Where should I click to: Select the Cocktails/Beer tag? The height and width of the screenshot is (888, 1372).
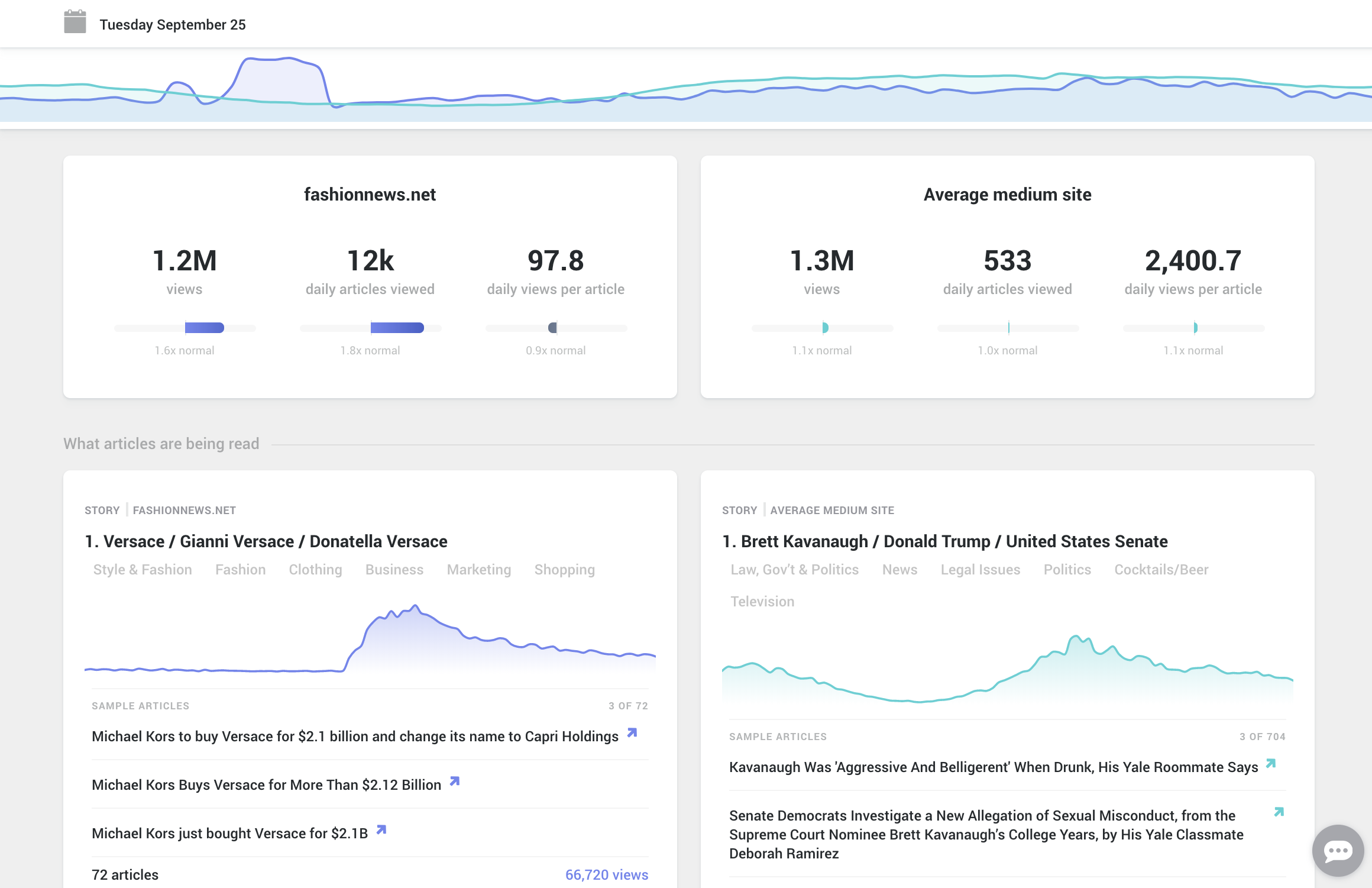coord(1161,569)
